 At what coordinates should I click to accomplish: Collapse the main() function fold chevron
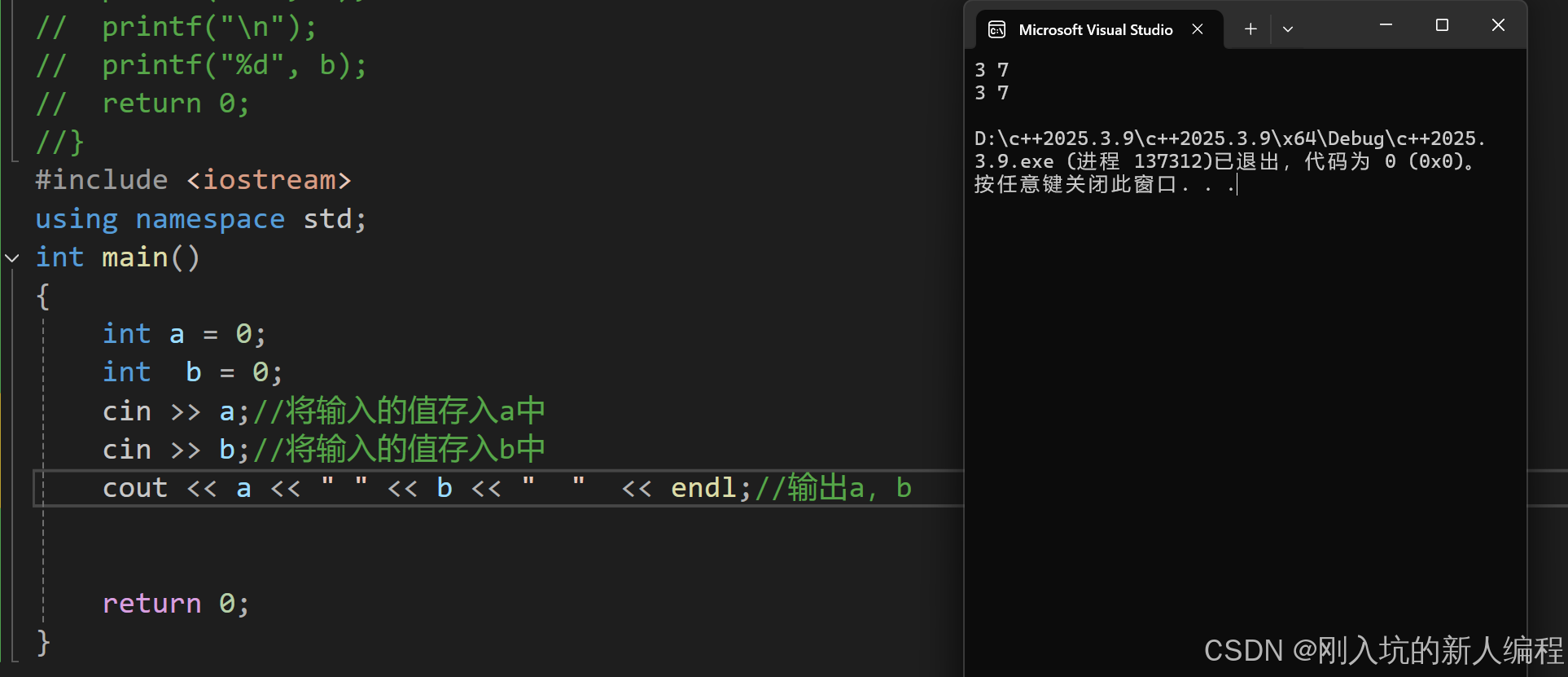[x=12, y=258]
